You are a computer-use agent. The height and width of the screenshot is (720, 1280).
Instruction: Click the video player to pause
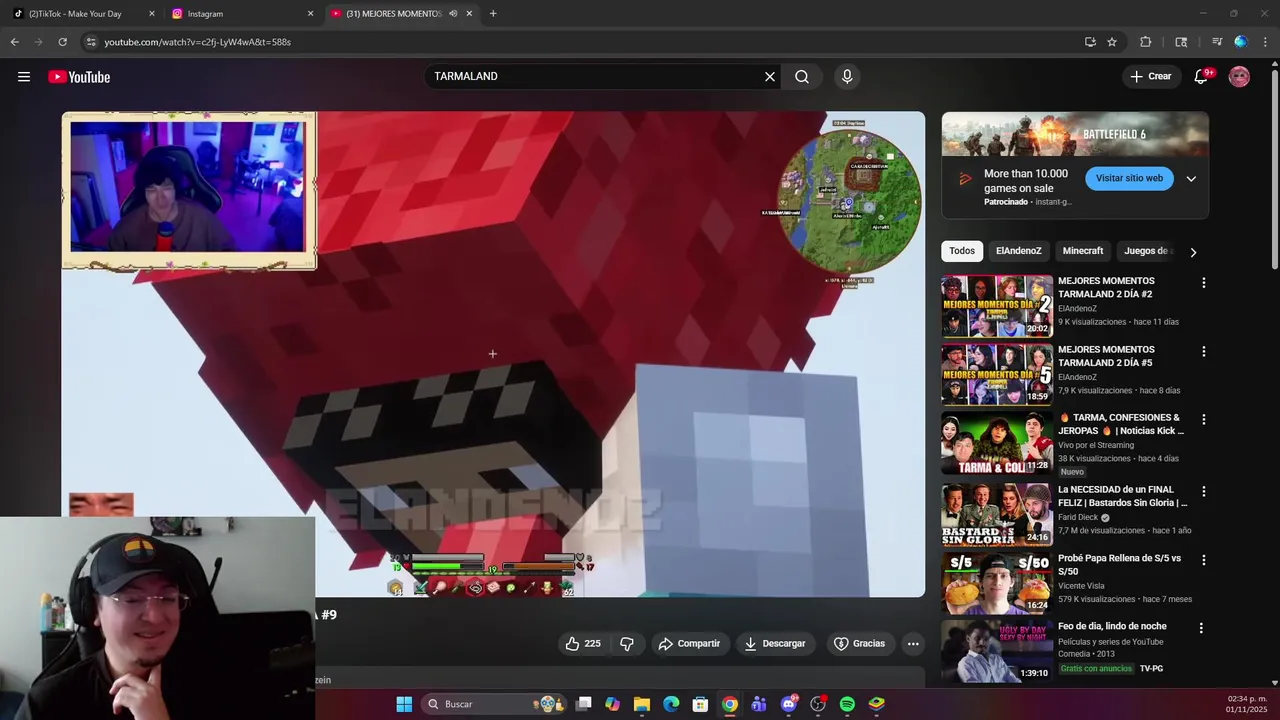coord(493,354)
